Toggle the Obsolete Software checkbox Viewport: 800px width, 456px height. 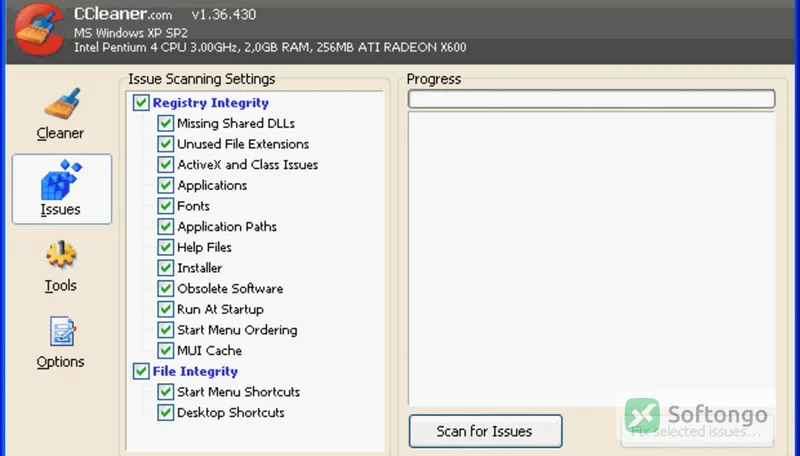pos(165,289)
